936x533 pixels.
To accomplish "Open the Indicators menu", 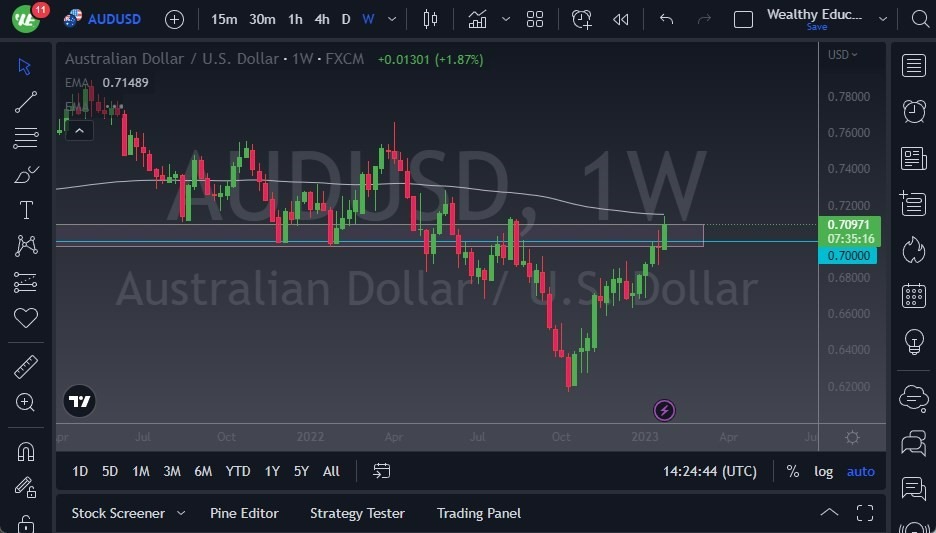I will pos(477,20).
